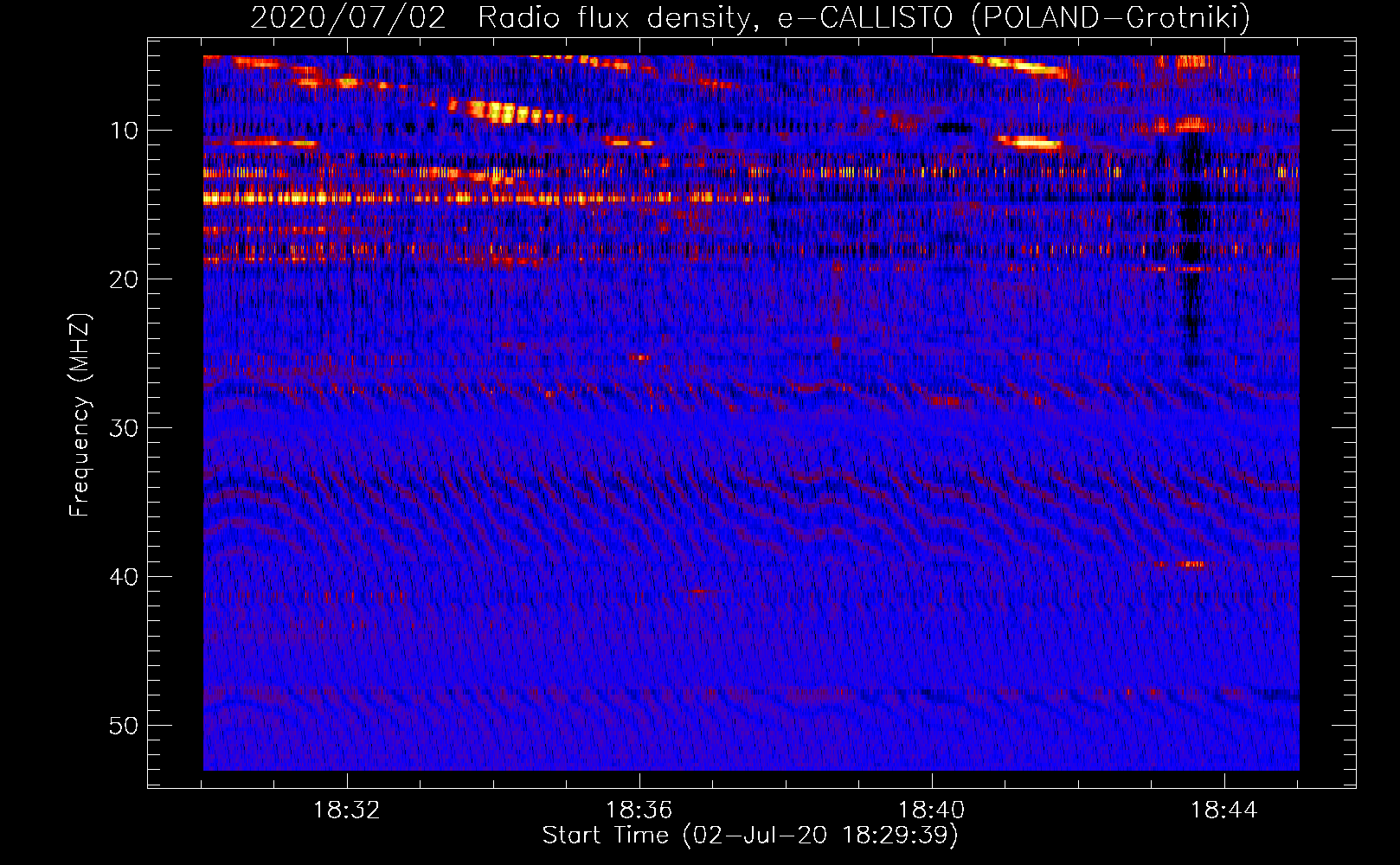Click the '18:32' time tick label

[x=346, y=811]
